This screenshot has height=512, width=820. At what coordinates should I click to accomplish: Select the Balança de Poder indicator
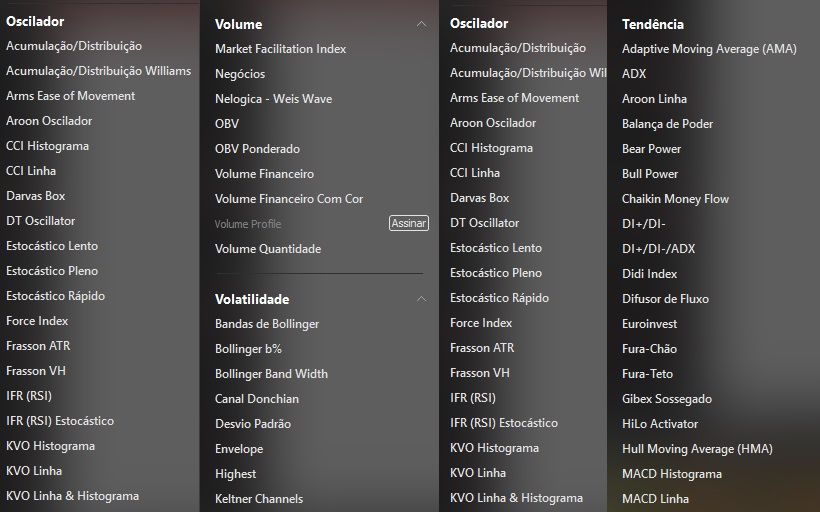point(667,124)
